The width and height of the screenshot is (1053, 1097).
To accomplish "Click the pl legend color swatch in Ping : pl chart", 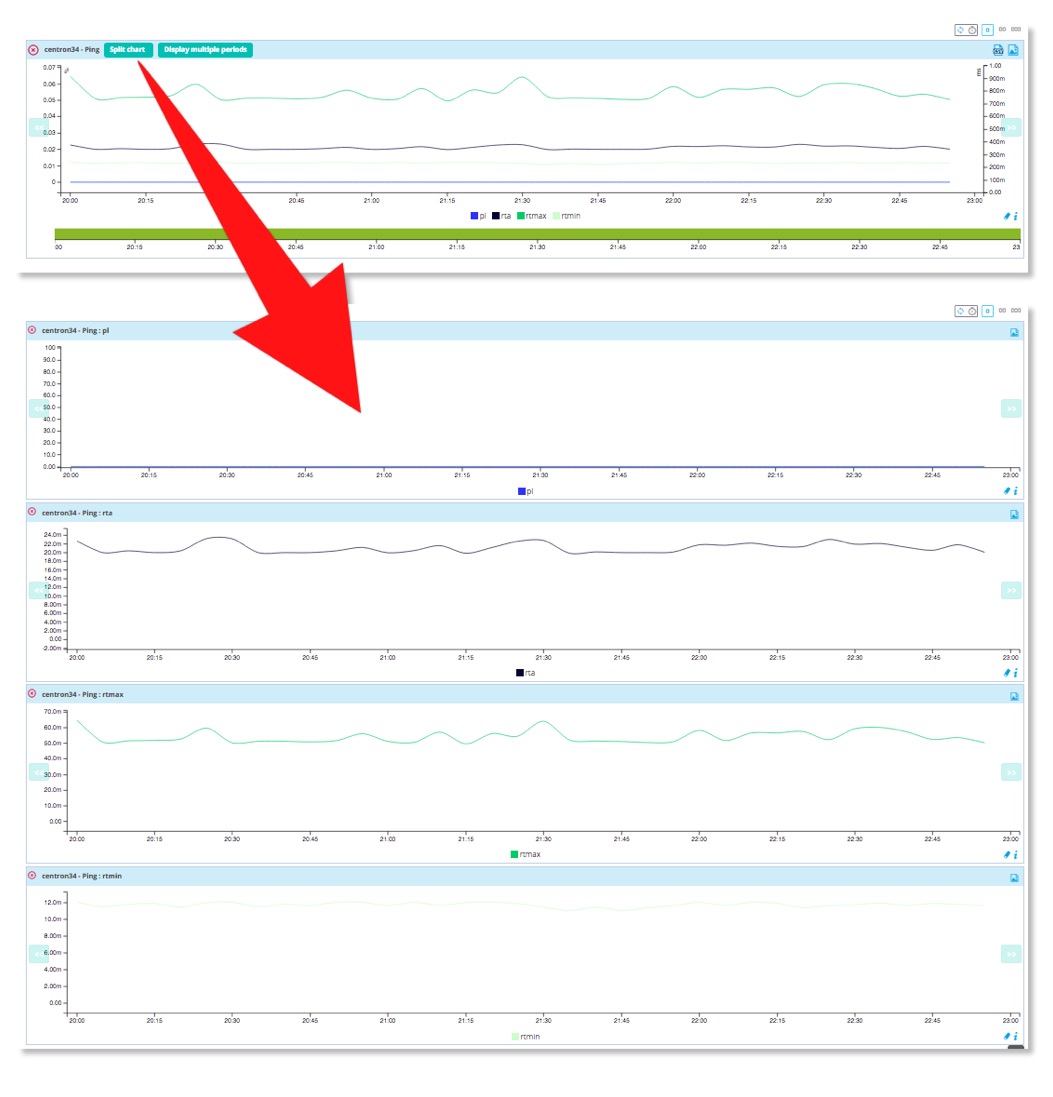I will coord(521,491).
